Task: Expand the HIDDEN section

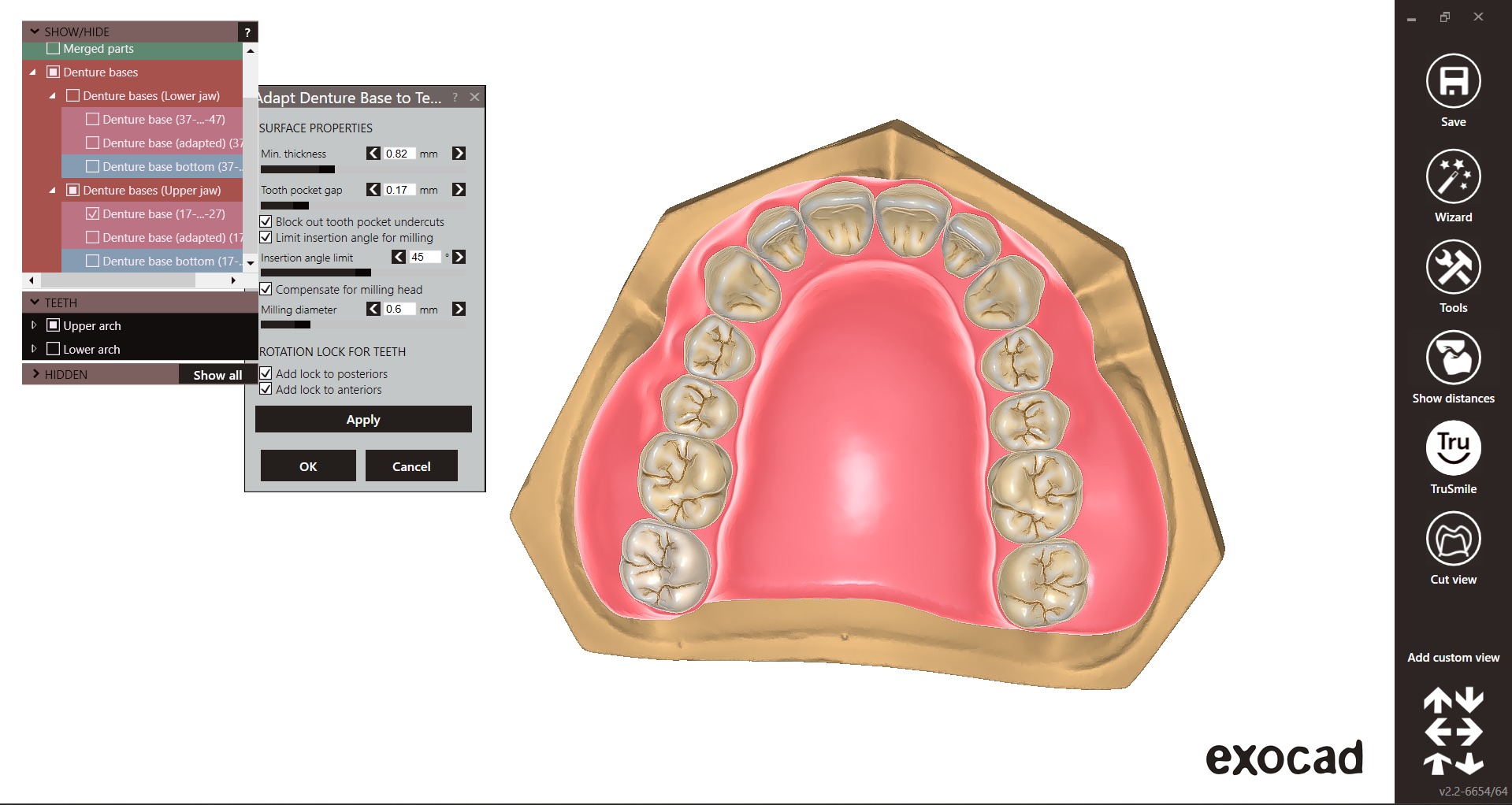Action: coord(35,374)
